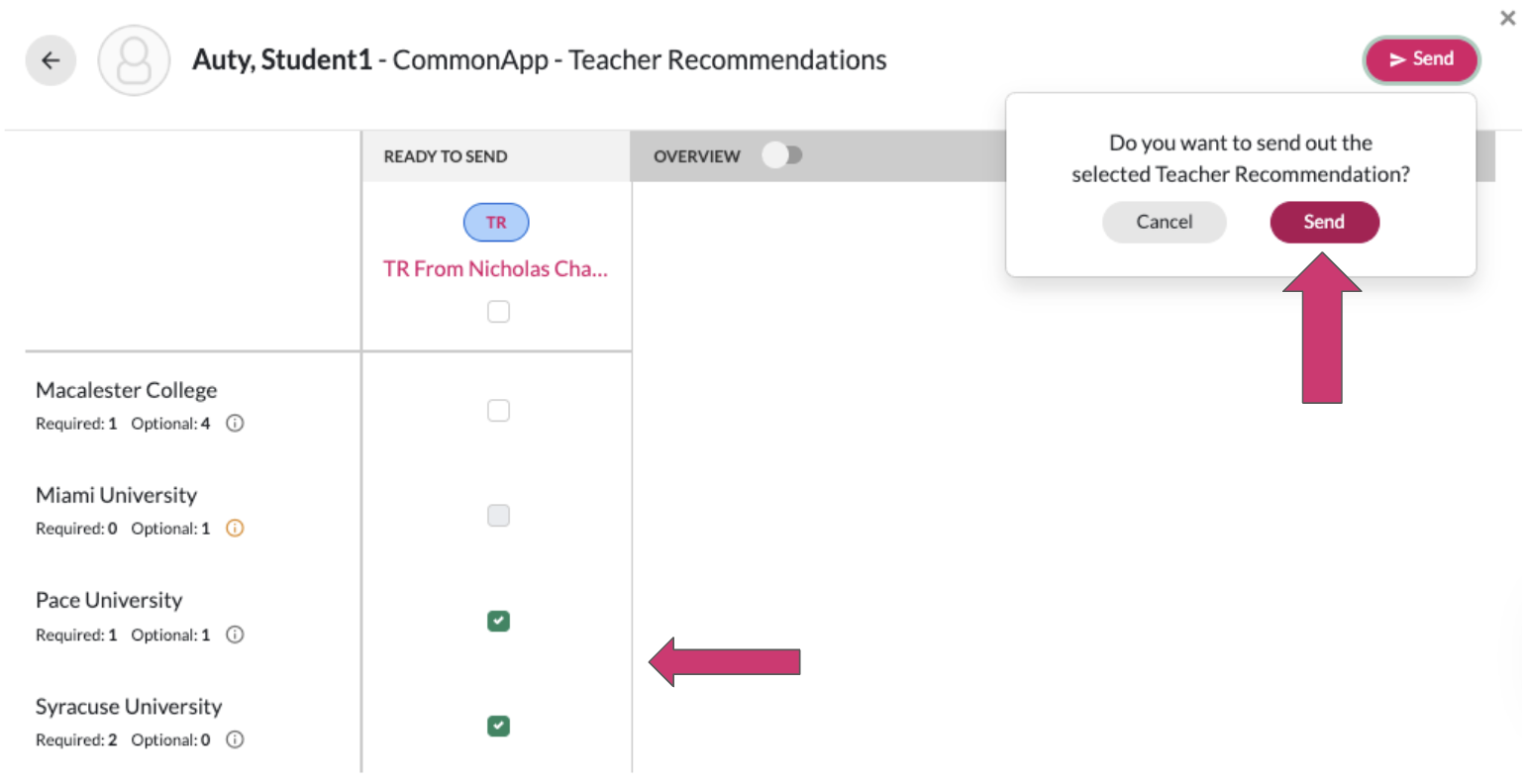Open info icon for Syracuse University
1525x784 pixels.
click(235, 739)
